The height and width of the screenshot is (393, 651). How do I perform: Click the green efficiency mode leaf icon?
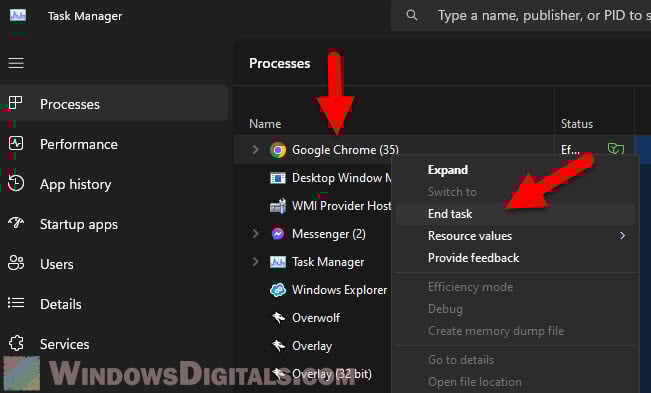point(616,149)
